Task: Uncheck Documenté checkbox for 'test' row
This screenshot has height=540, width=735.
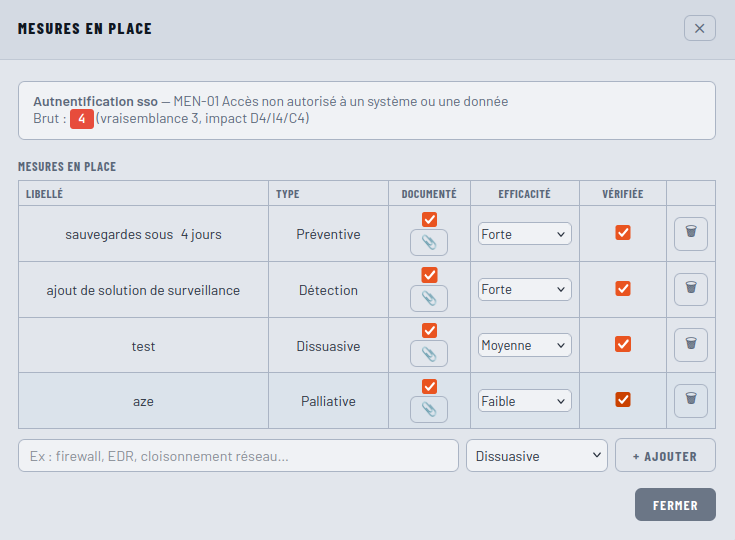Action: [429, 330]
